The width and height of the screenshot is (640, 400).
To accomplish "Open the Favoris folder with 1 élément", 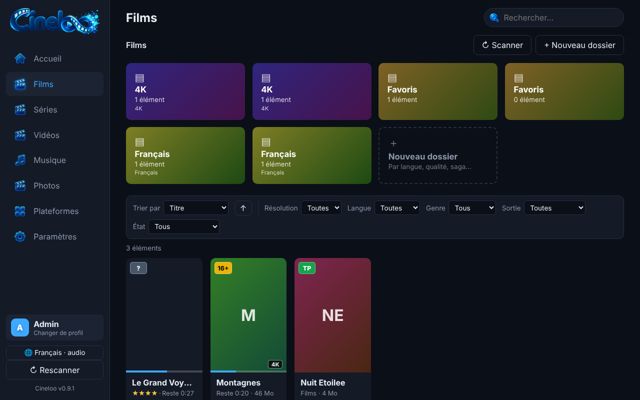I will [x=438, y=91].
